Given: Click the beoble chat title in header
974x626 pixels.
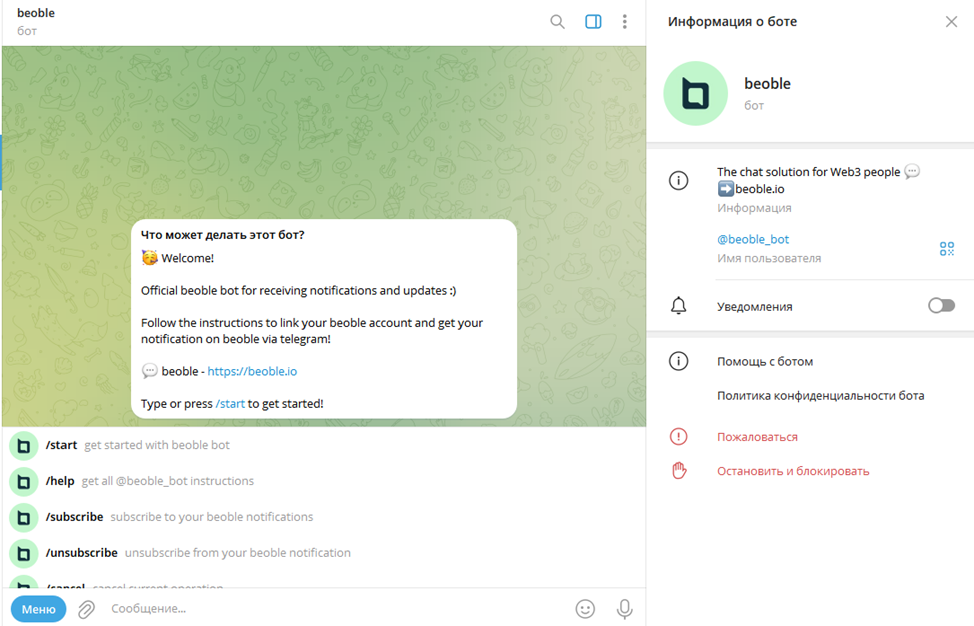Looking at the screenshot, I should [x=36, y=13].
